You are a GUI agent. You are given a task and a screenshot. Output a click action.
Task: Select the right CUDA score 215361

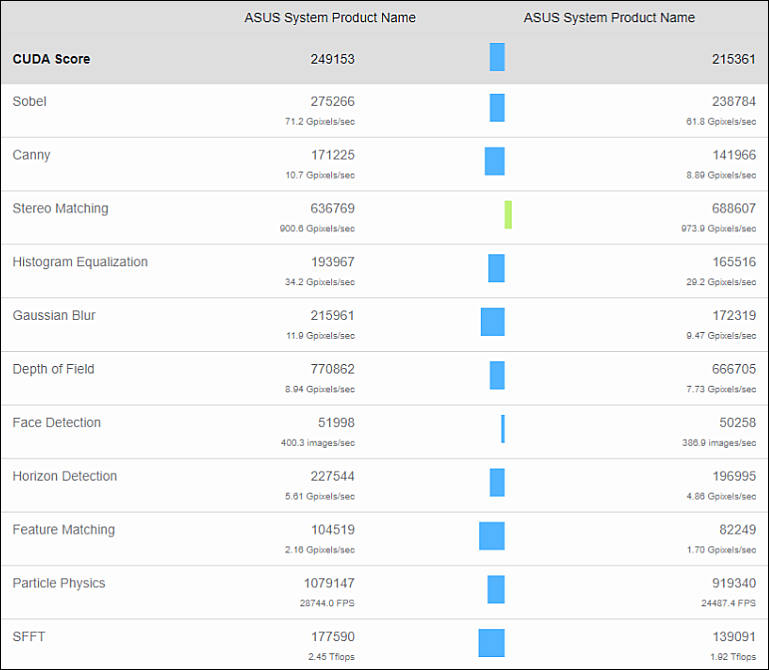[734, 59]
